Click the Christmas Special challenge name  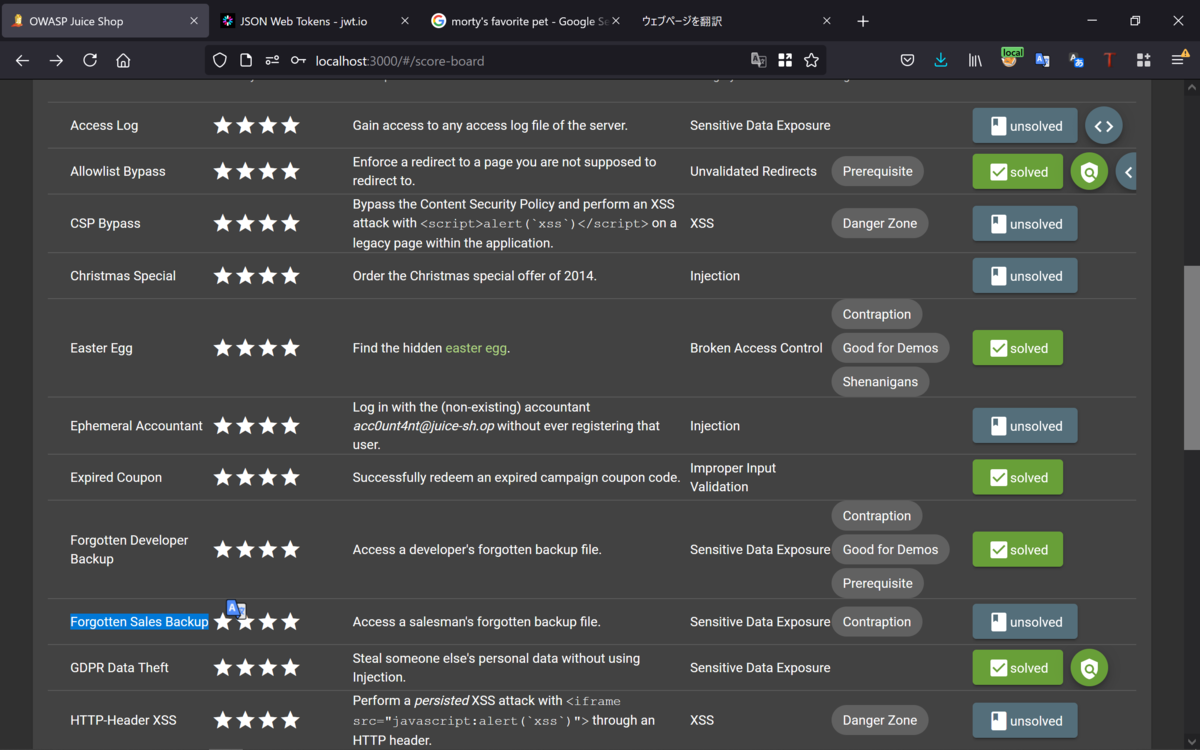[123, 276]
